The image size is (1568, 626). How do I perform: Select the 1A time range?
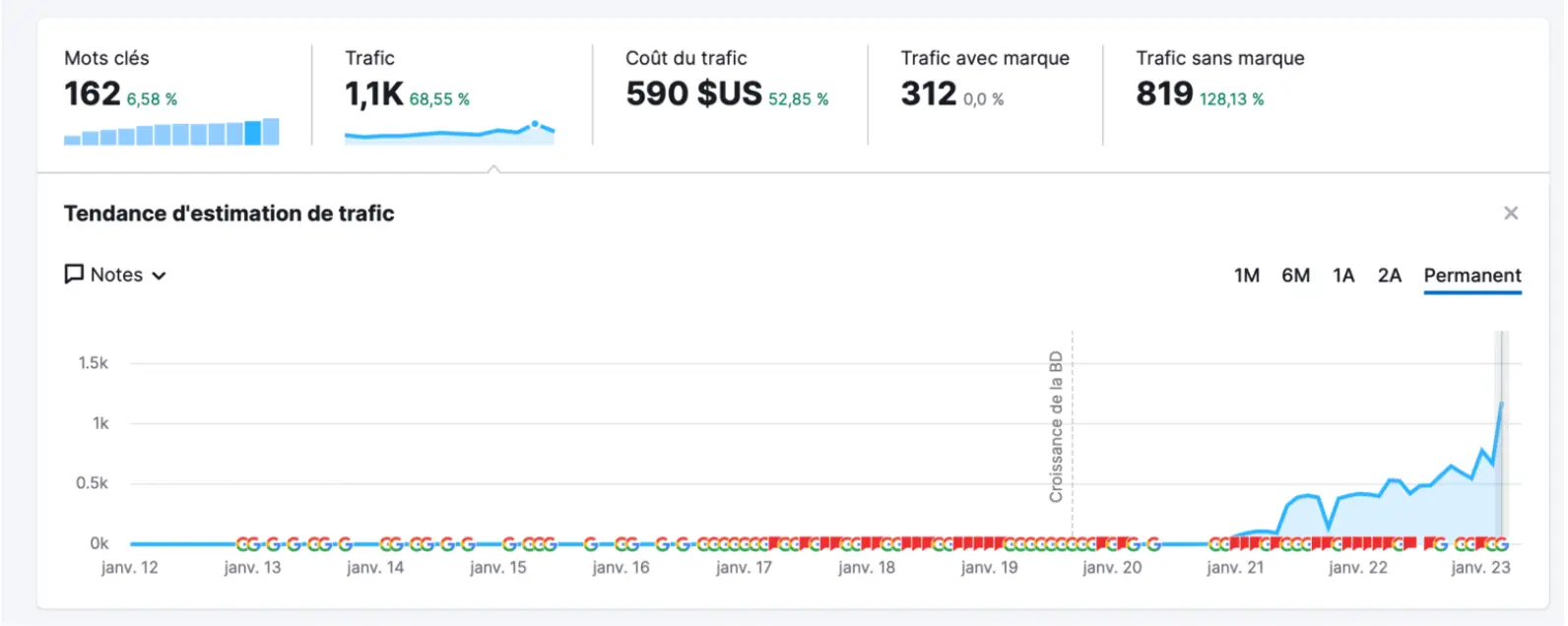[1343, 276]
